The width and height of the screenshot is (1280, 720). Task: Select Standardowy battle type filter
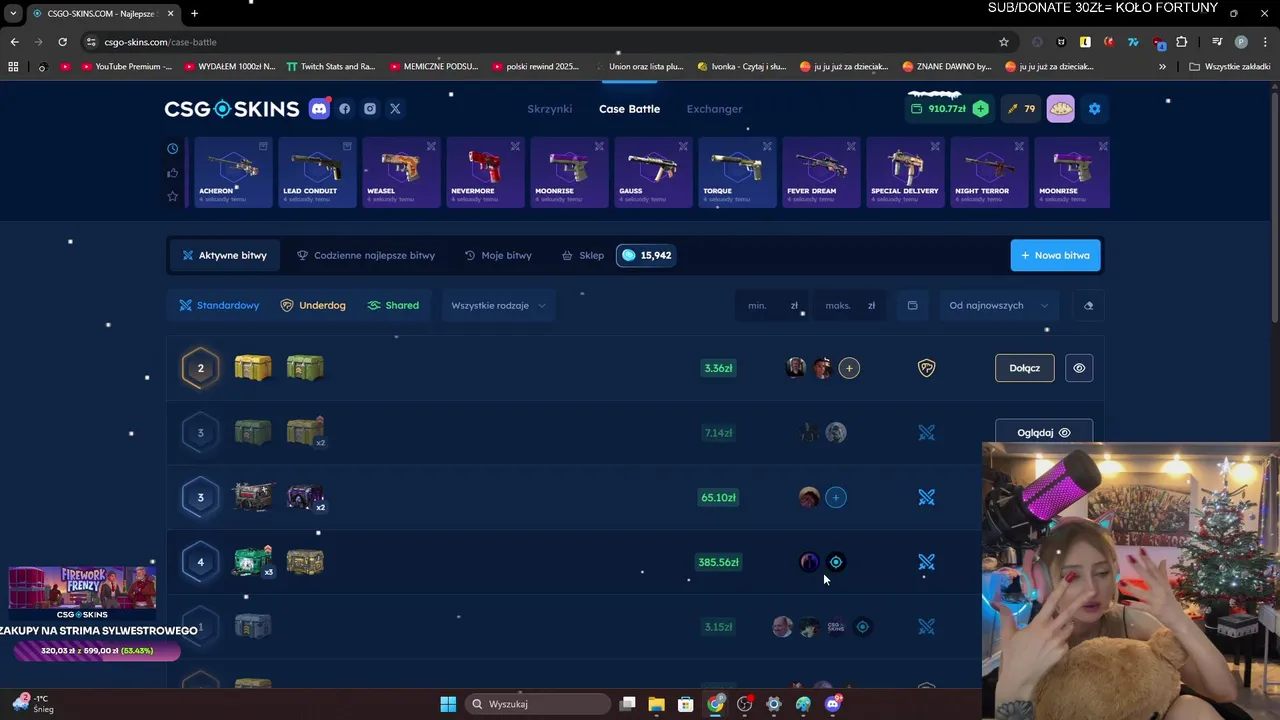click(219, 305)
